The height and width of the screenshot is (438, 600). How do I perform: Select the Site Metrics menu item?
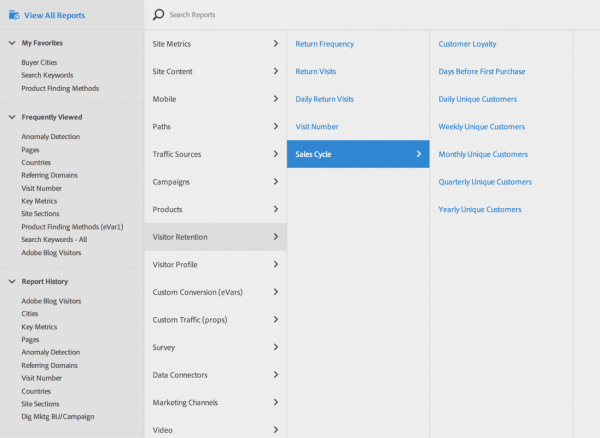(215, 44)
